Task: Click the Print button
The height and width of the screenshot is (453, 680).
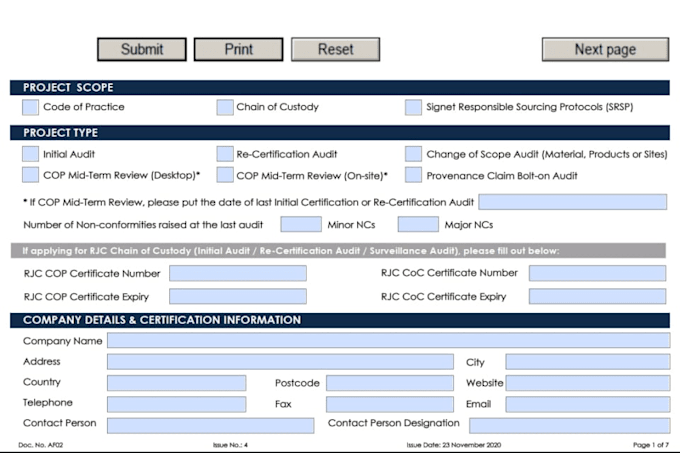Action: click(239, 49)
